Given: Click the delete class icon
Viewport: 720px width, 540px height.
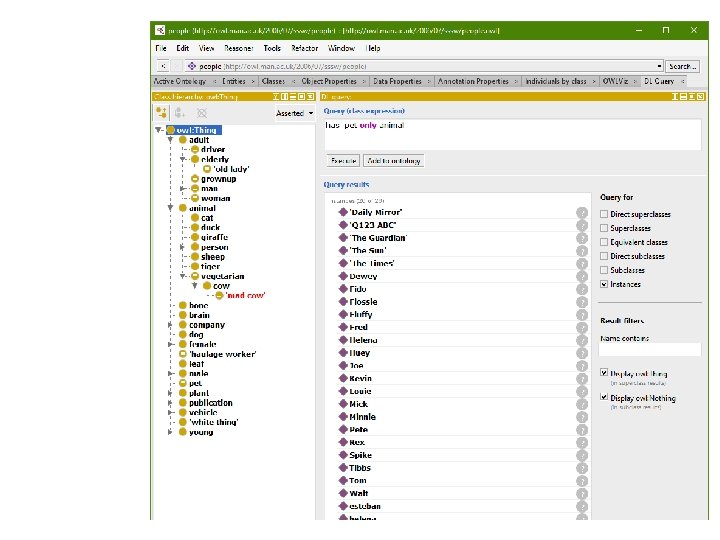Looking at the screenshot, I should pos(202,112).
